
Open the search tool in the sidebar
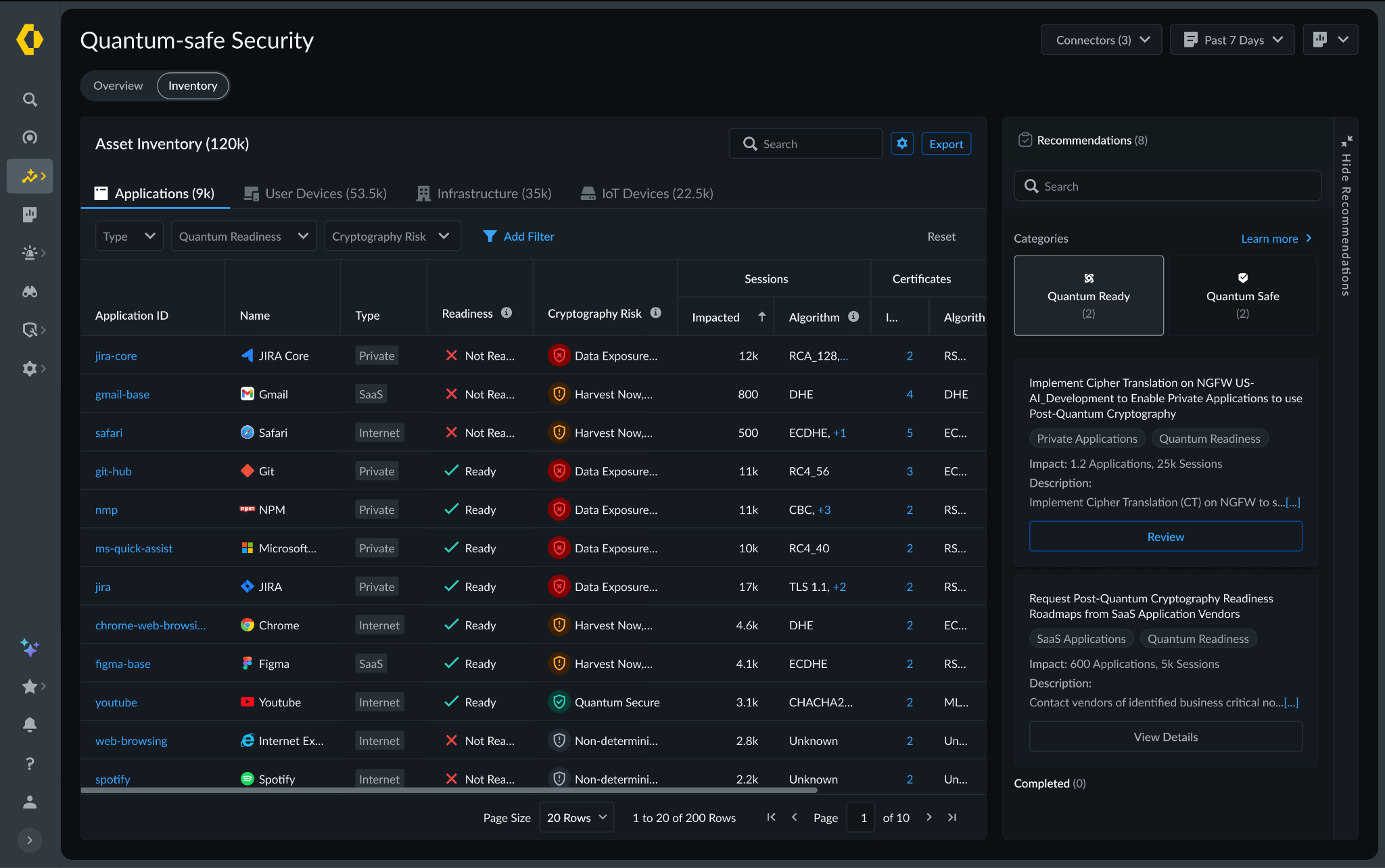30,99
